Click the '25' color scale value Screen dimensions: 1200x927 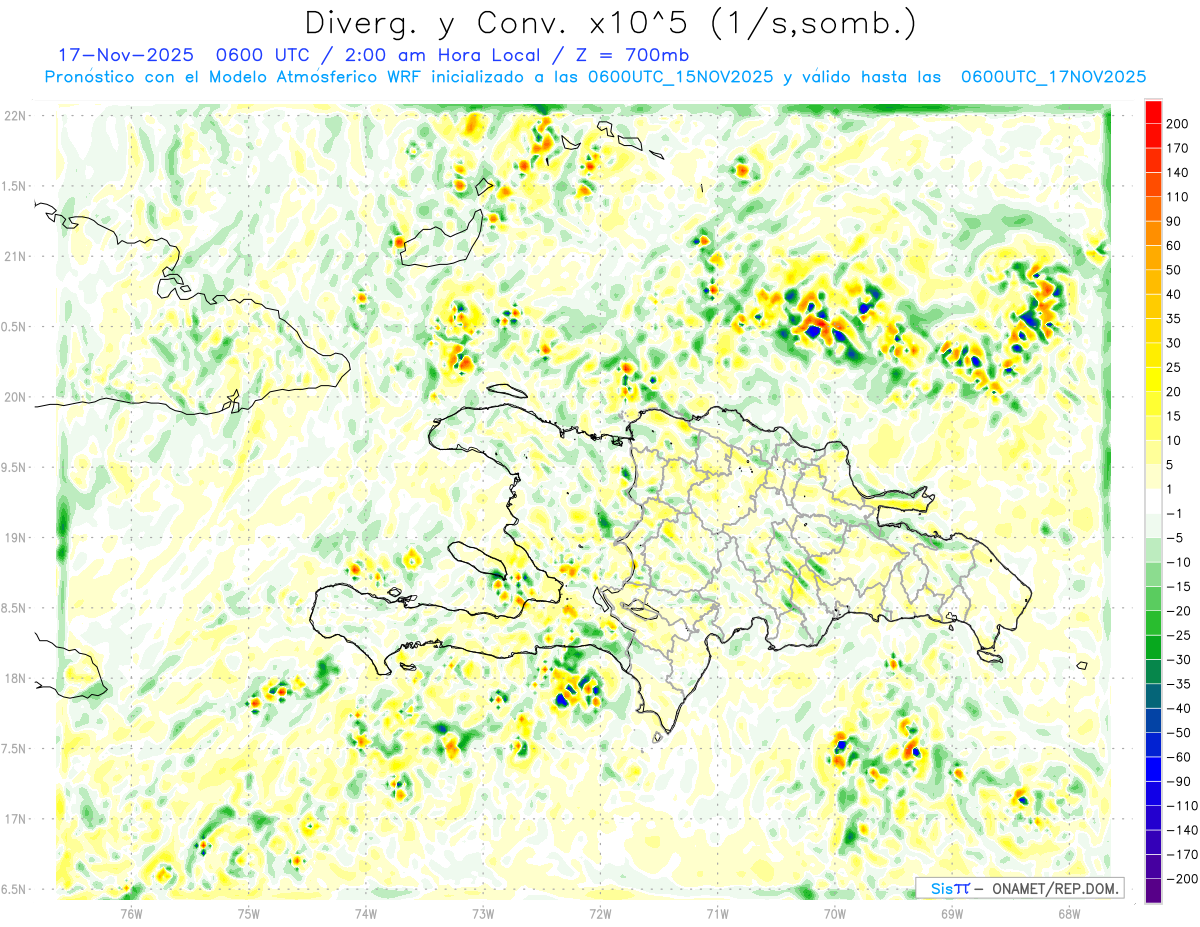[1174, 367]
